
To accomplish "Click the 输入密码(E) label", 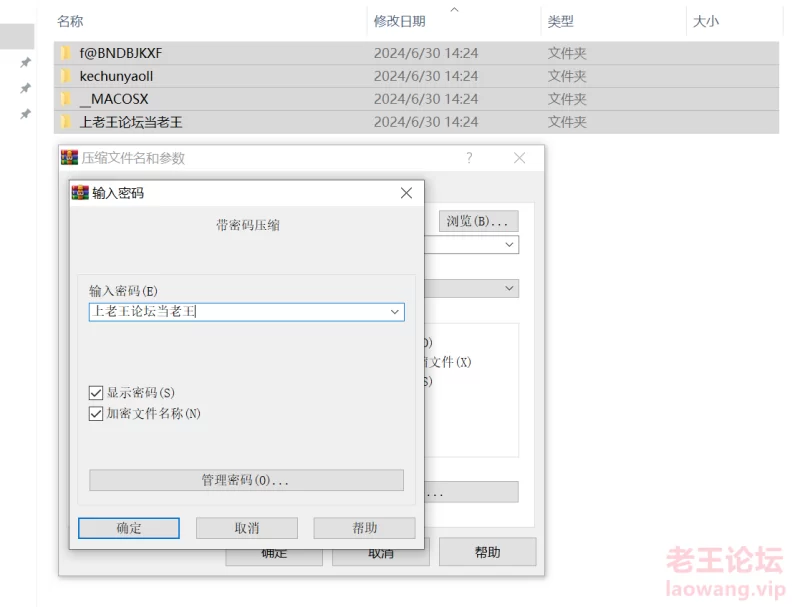I will (123, 291).
